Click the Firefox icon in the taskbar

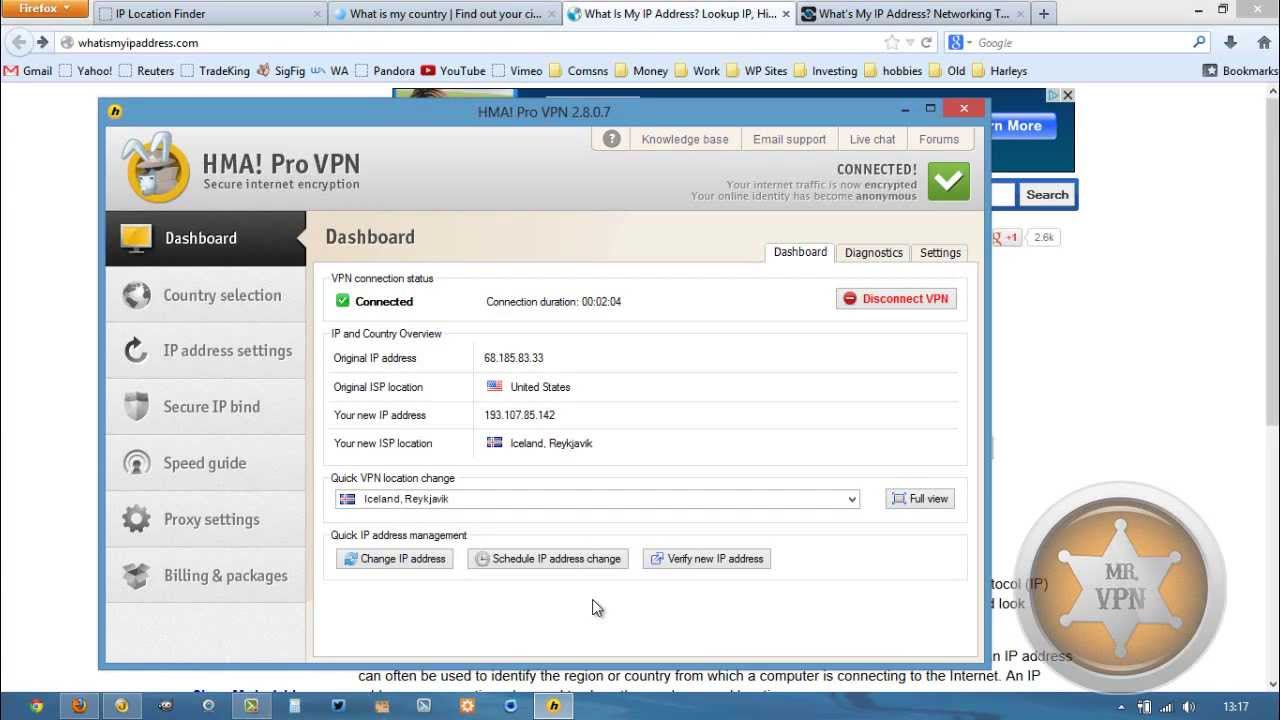78,706
